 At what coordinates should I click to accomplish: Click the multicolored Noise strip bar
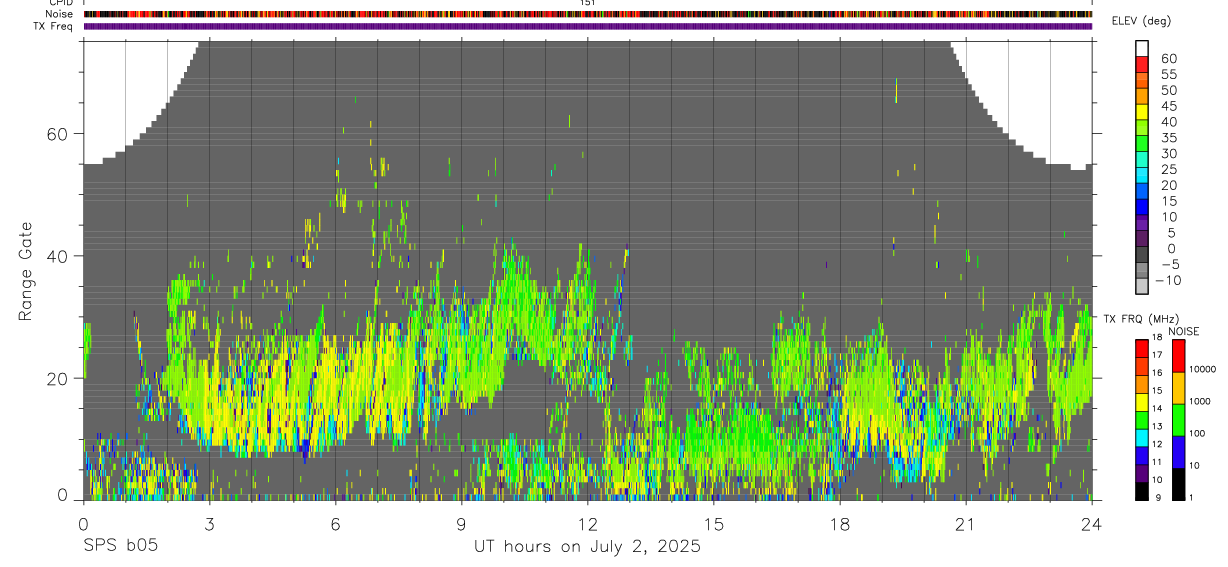tap(587, 14)
